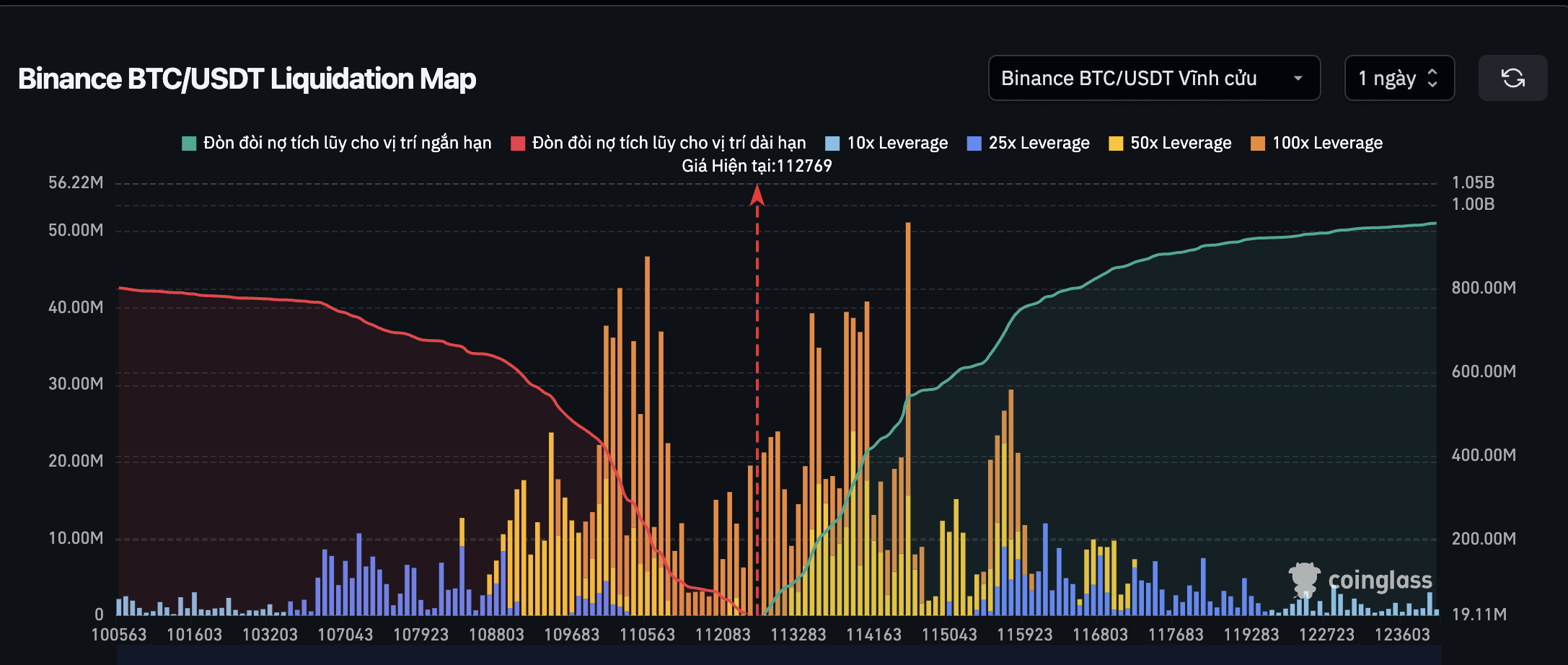Viewport: 1568px width, 665px height.
Task: Toggle the 100x Leverage legend entry
Action: (1317, 143)
